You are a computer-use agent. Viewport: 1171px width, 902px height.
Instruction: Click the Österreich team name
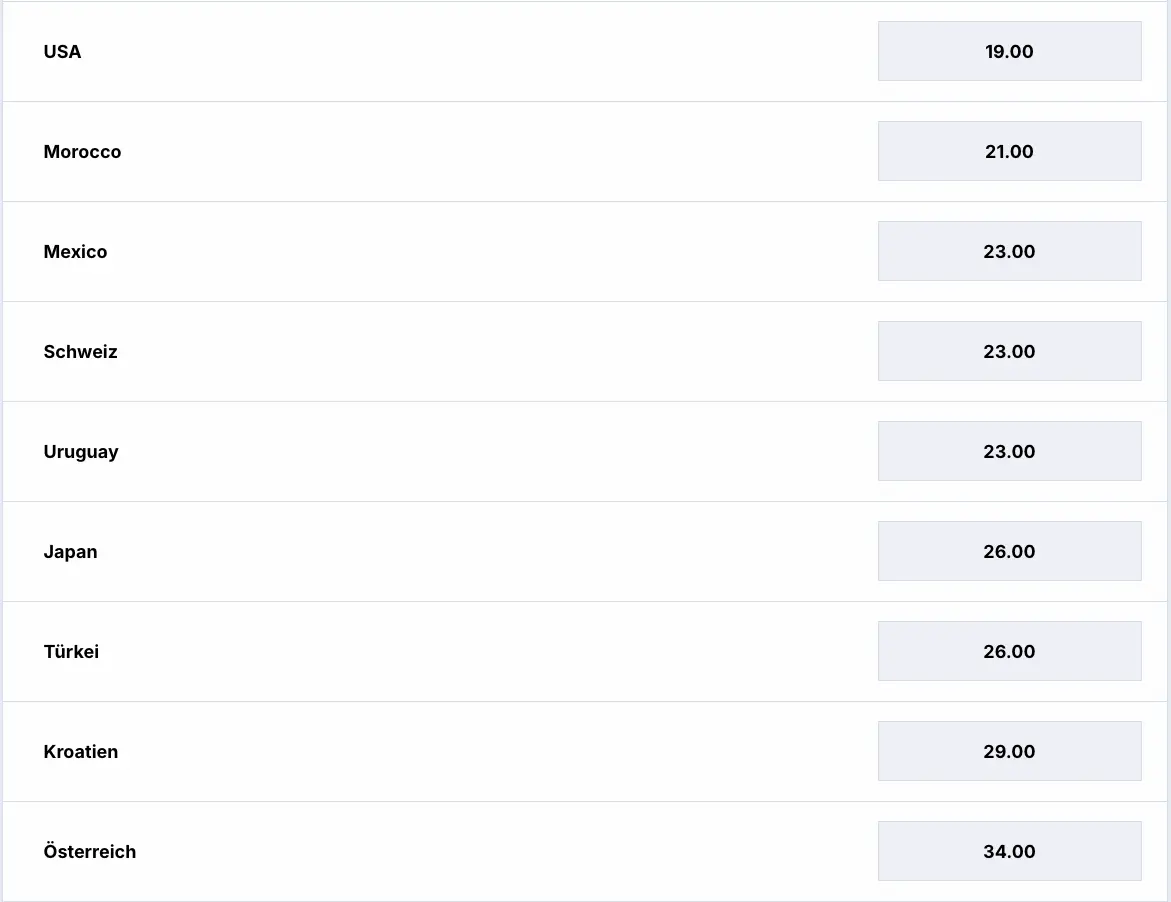point(90,852)
